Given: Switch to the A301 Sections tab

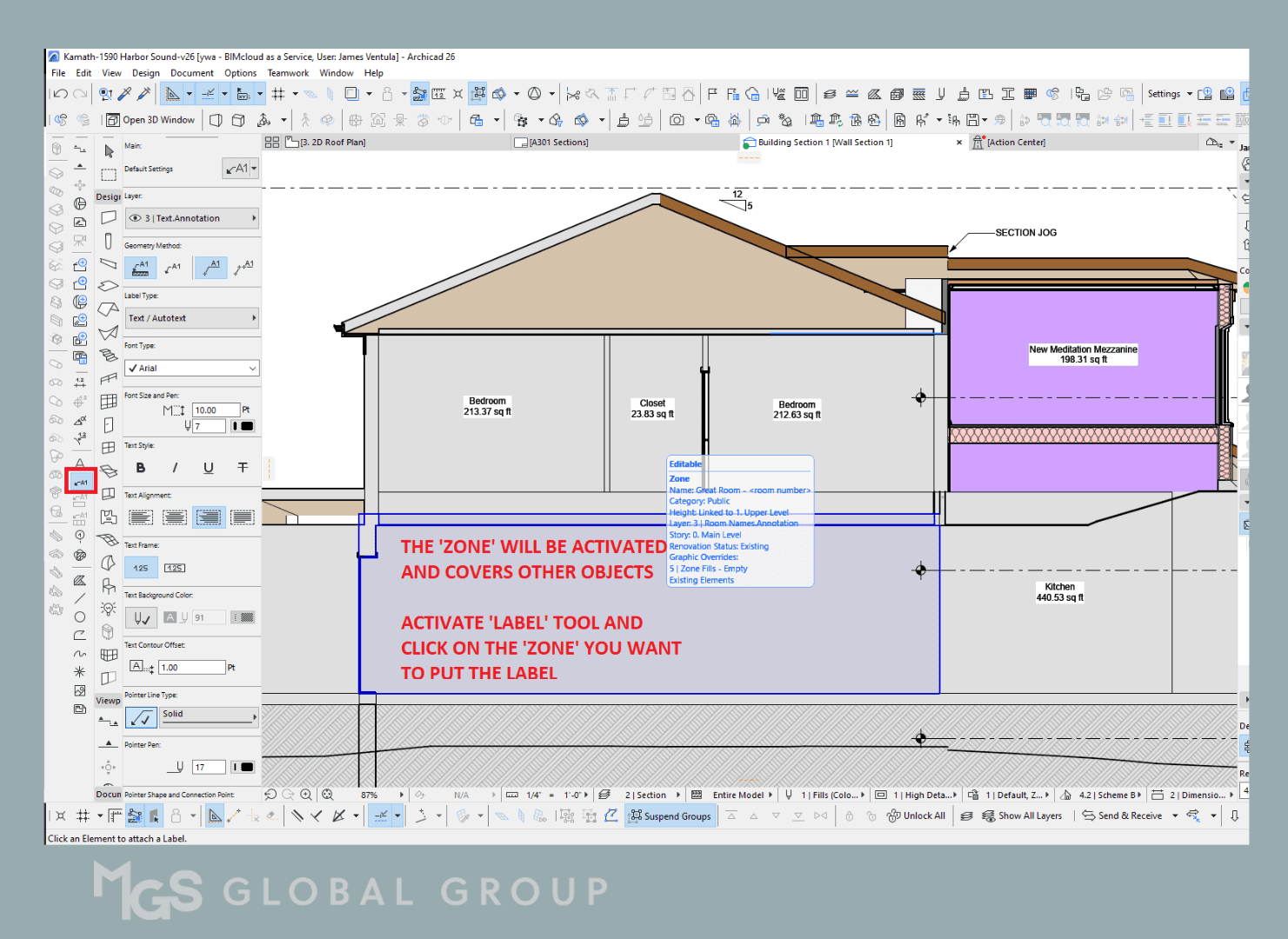Looking at the screenshot, I should 555,142.
